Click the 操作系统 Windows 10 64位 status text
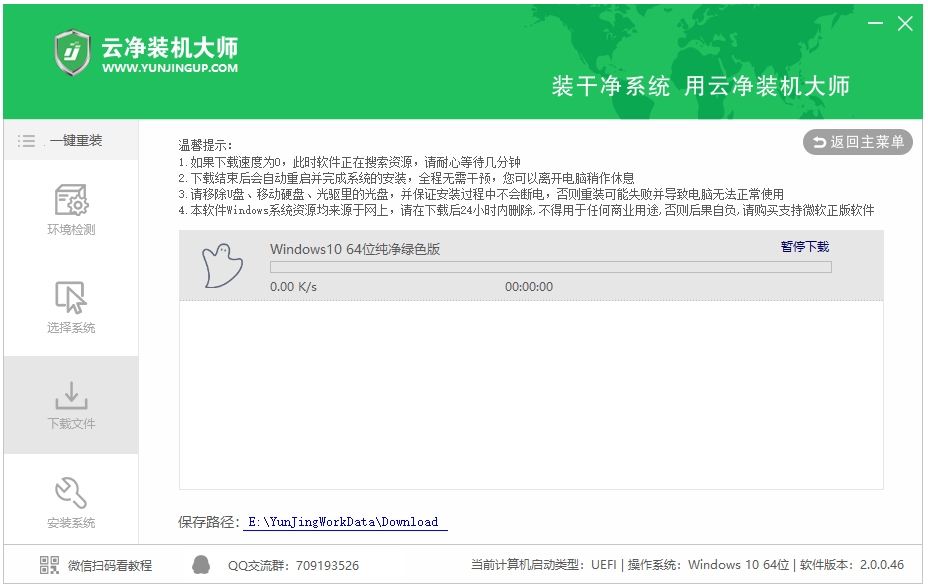The height and width of the screenshot is (588, 928). pos(708,565)
